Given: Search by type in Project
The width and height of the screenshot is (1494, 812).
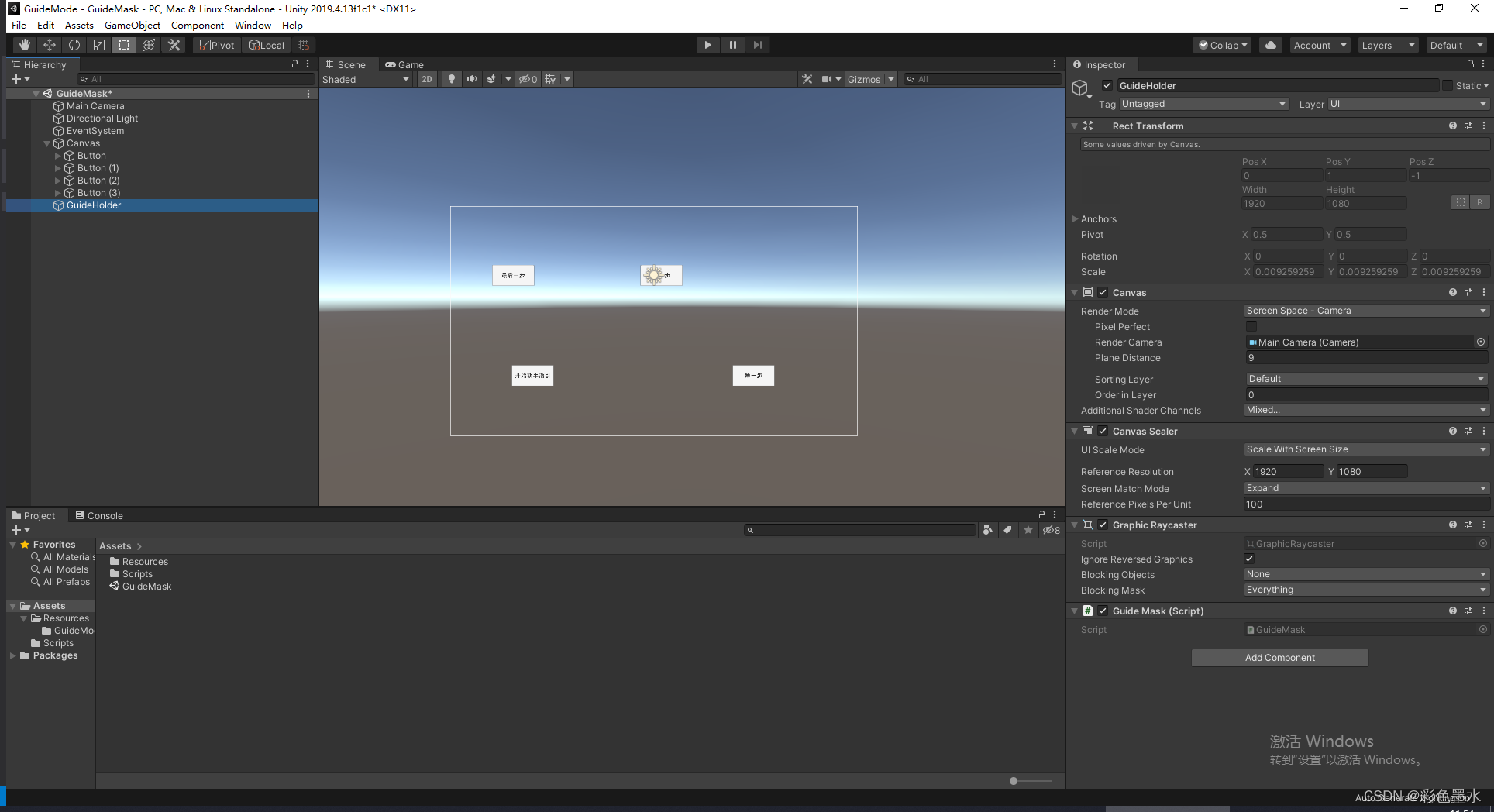Looking at the screenshot, I should (x=987, y=530).
